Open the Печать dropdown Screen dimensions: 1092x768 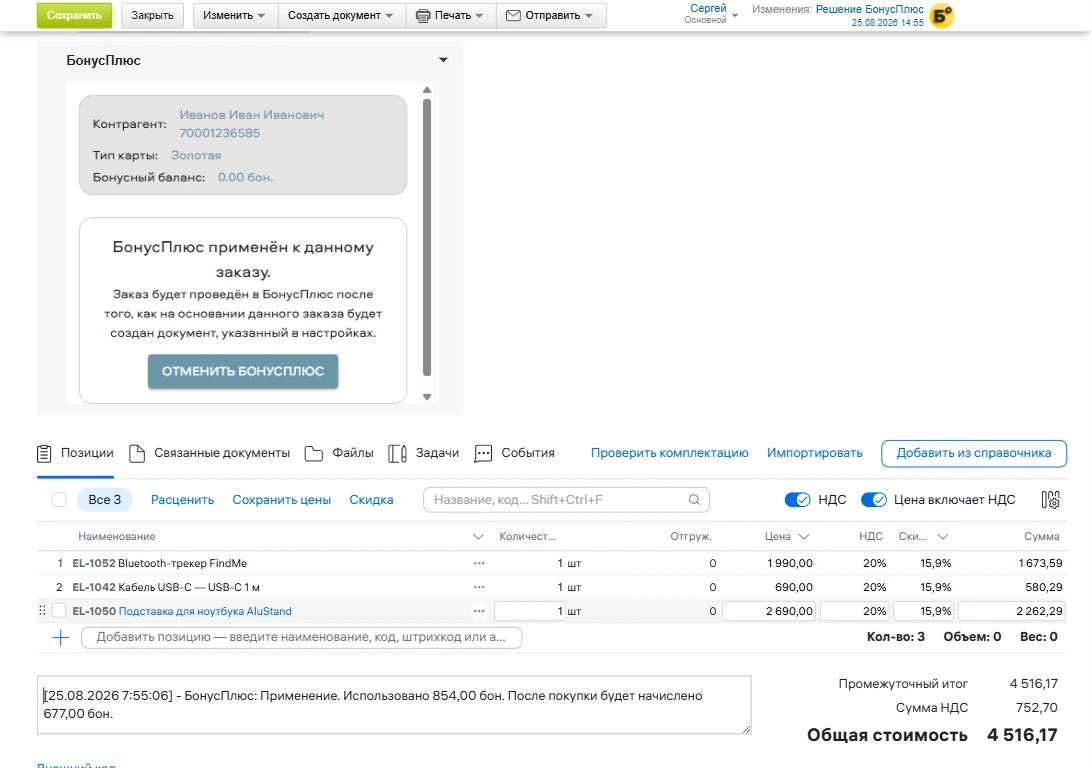tap(449, 15)
